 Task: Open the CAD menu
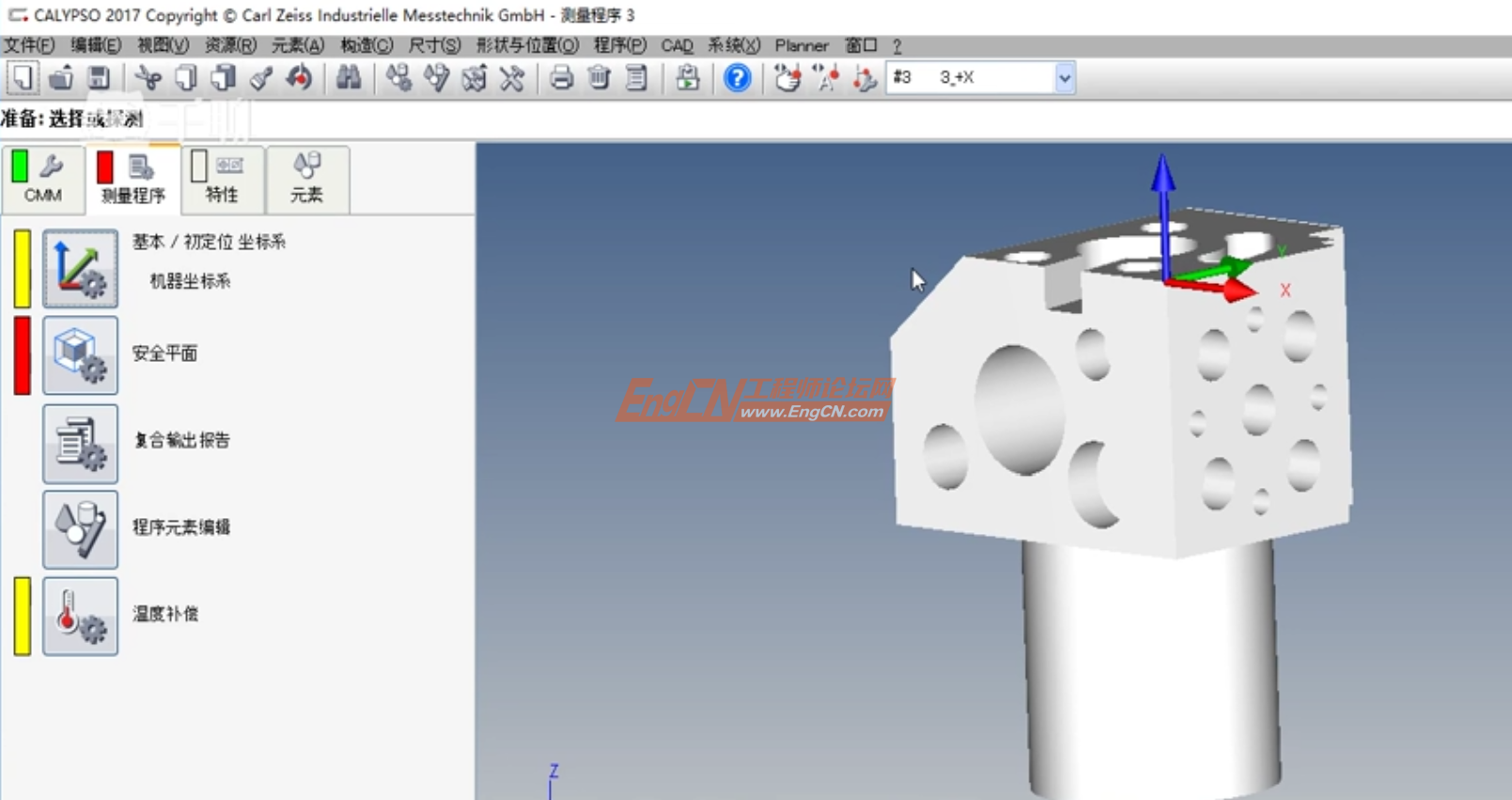677,45
